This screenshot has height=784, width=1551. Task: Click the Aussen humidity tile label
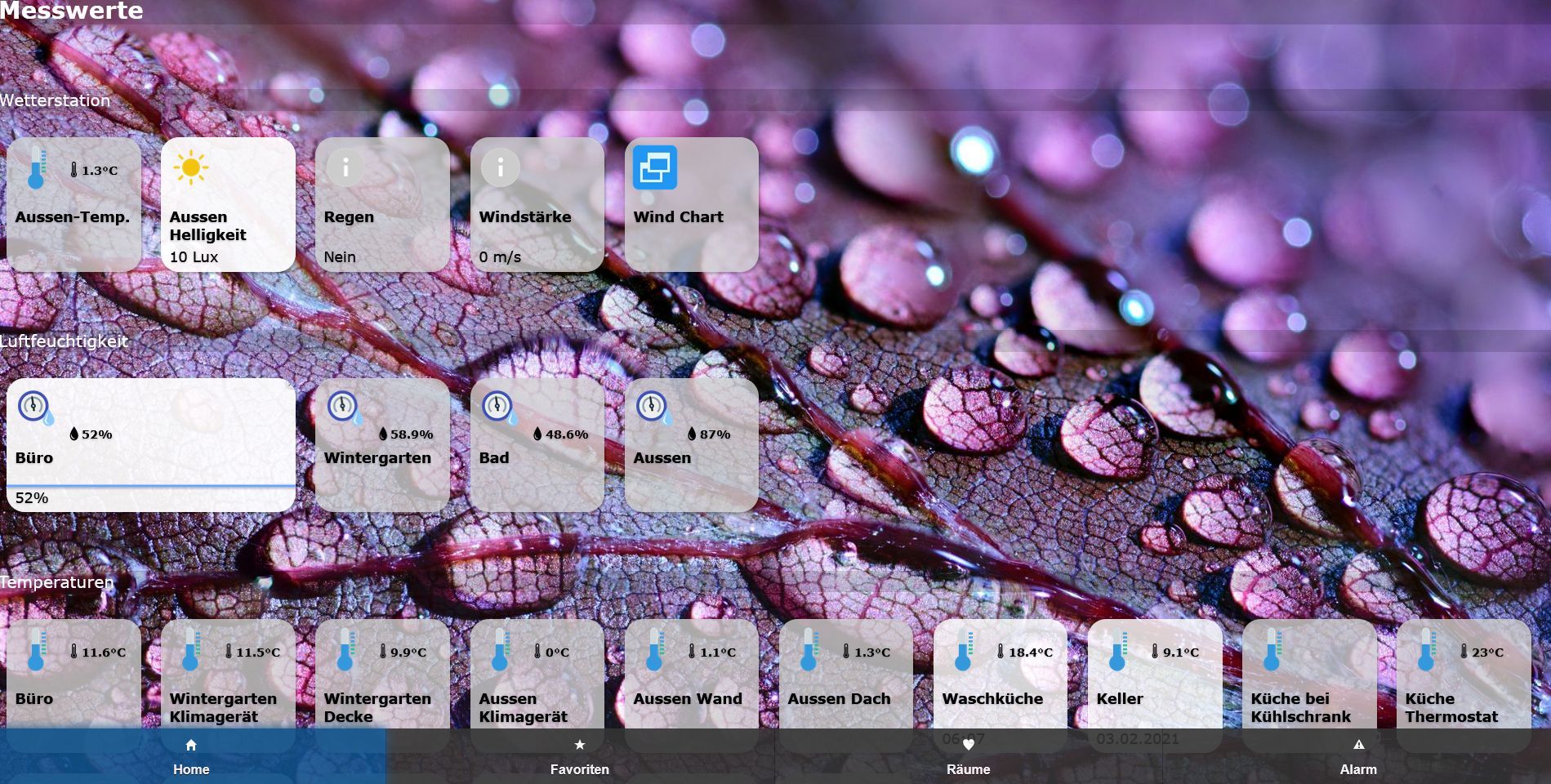(x=662, y=458)
